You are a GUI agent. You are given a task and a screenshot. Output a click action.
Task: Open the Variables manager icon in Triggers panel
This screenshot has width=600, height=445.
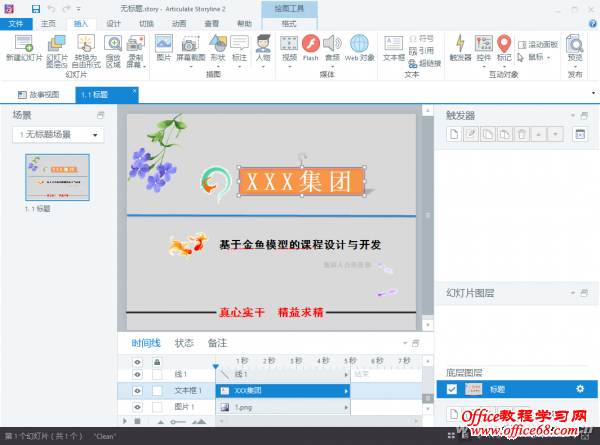tap(580, 134)
